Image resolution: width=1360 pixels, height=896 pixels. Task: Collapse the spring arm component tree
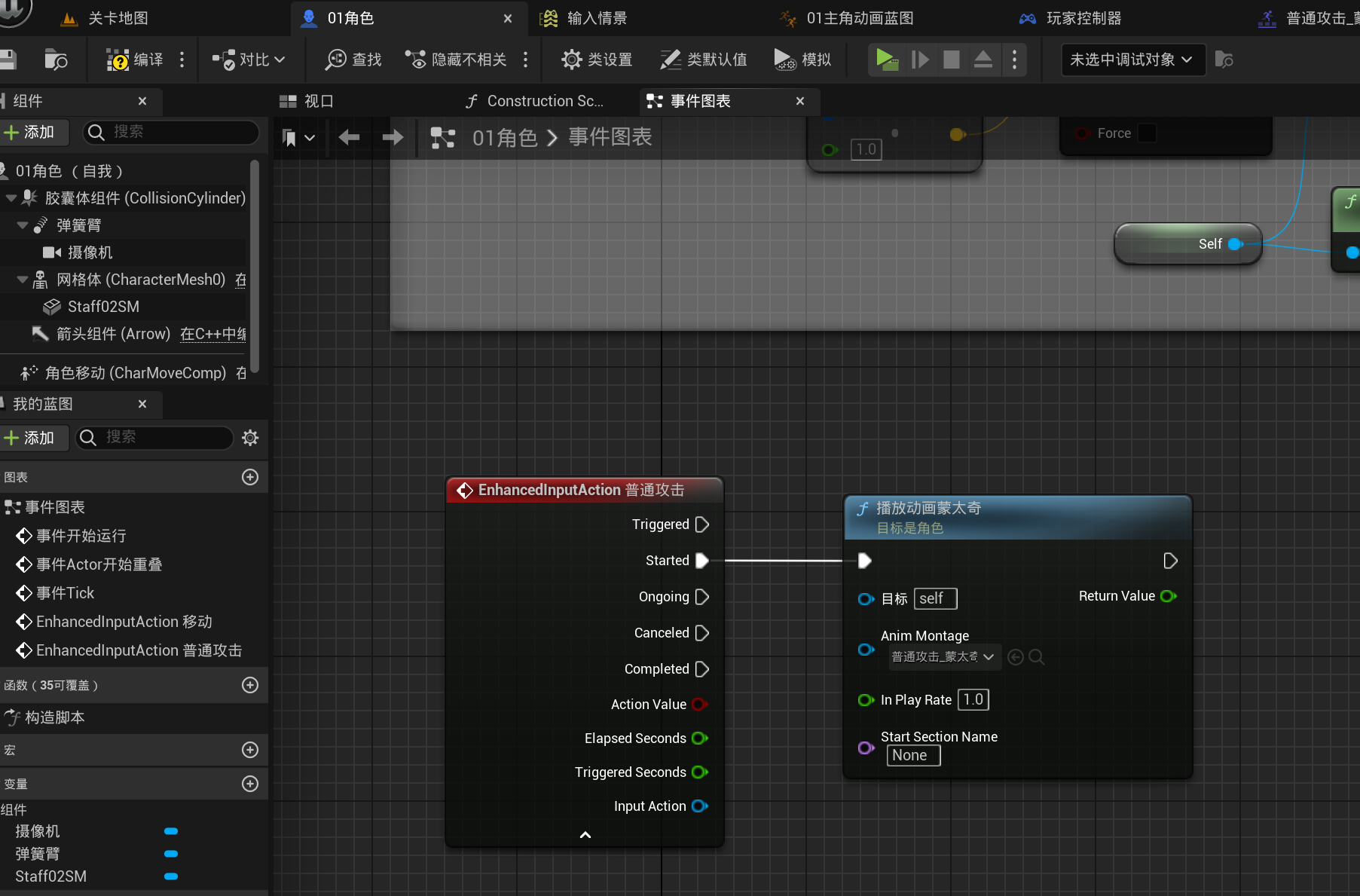pos(23,225)
